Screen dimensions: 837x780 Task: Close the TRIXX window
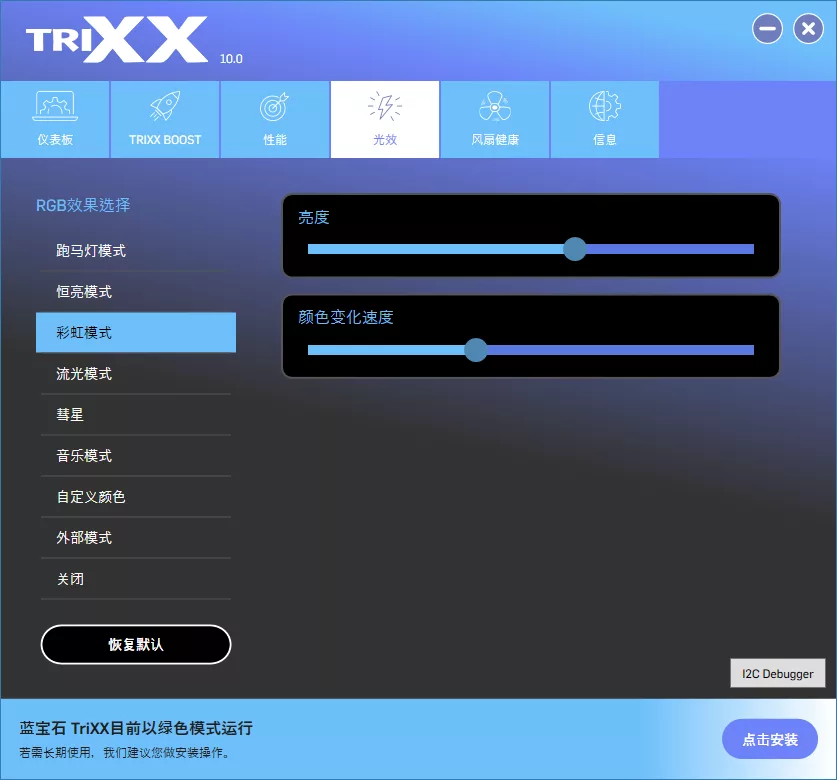tap(808, 29)
